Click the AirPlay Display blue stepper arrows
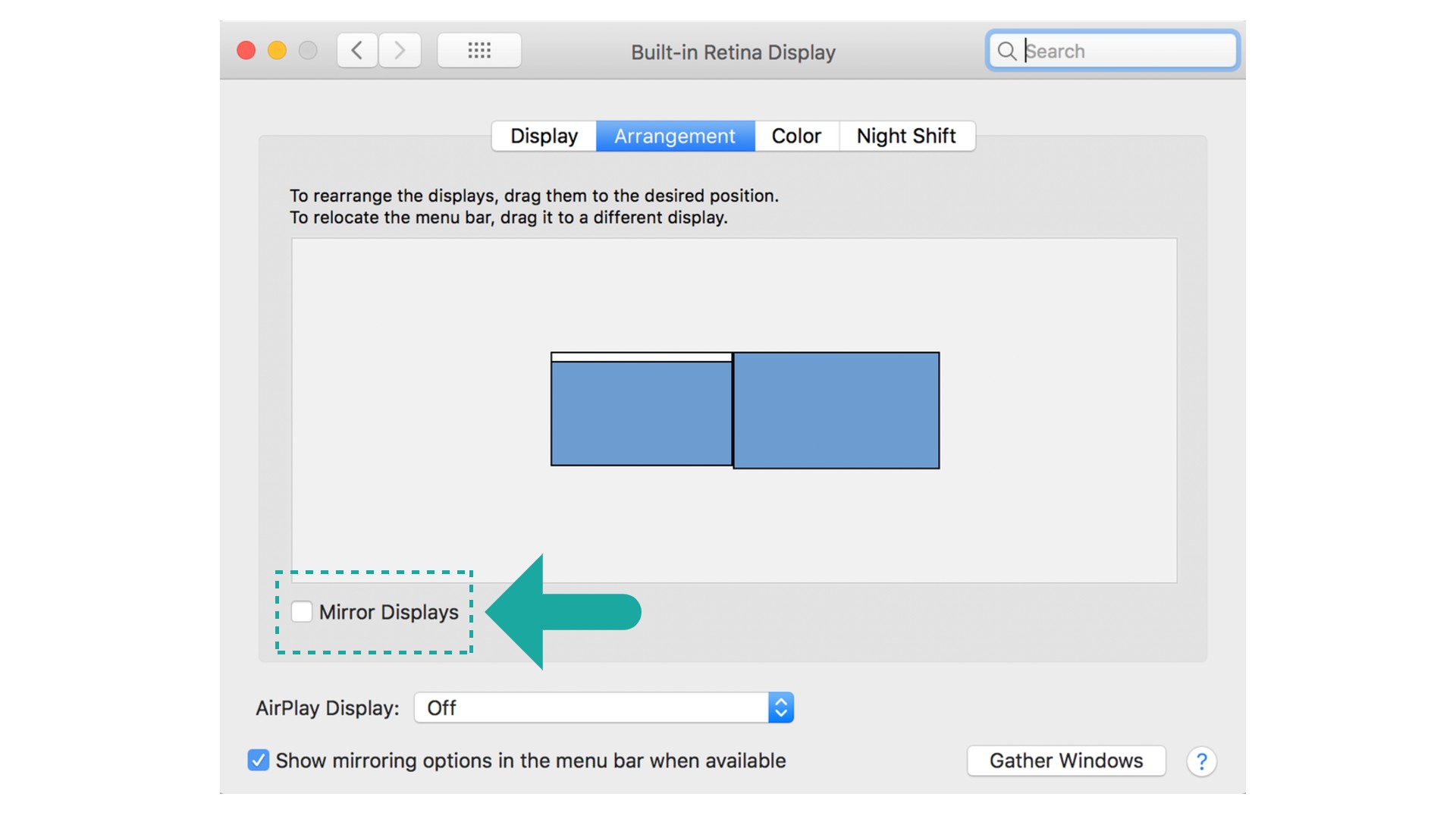Screen dimensions: 1456x819 (x=781, y=708)
